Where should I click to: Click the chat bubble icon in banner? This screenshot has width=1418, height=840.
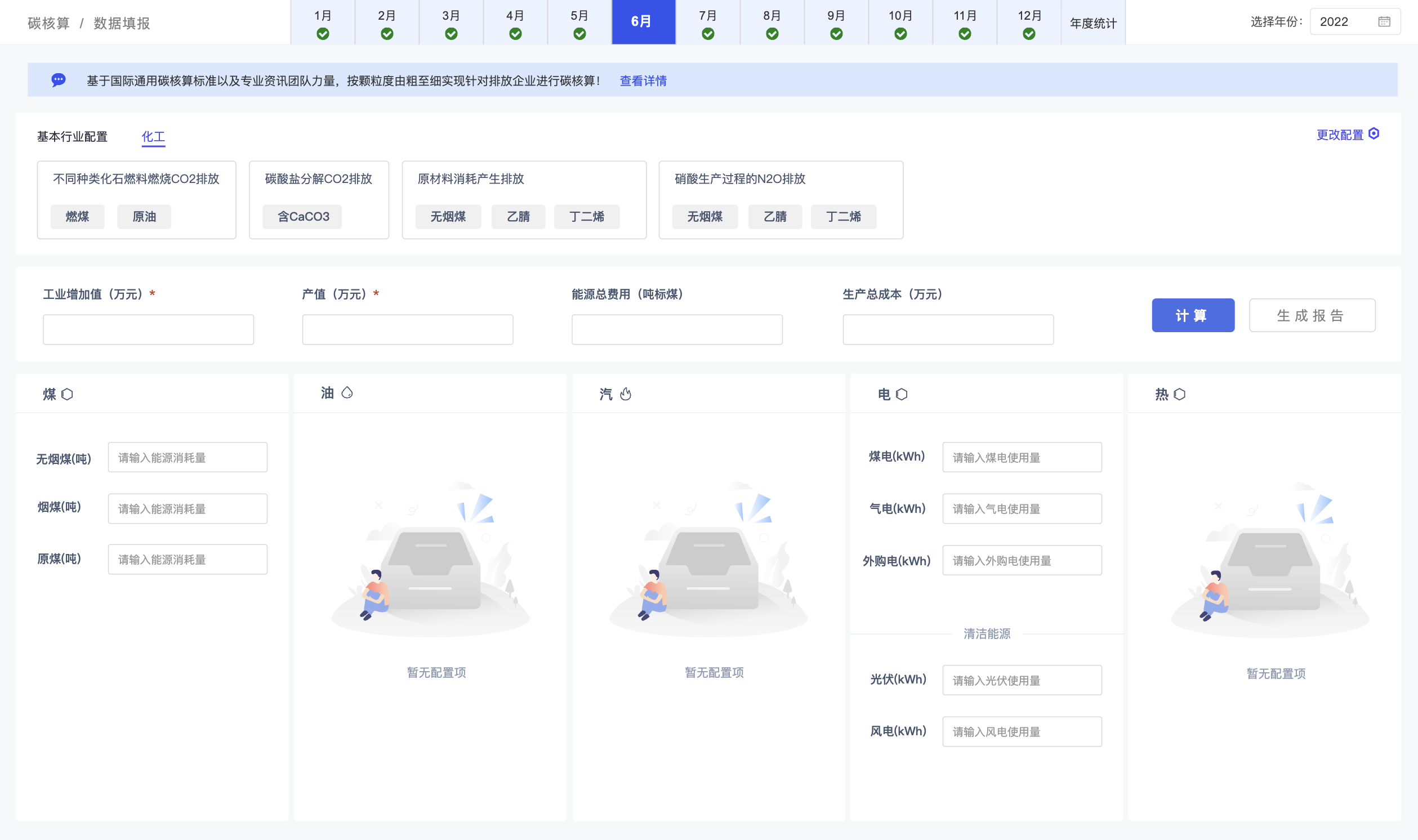[59, 80]
